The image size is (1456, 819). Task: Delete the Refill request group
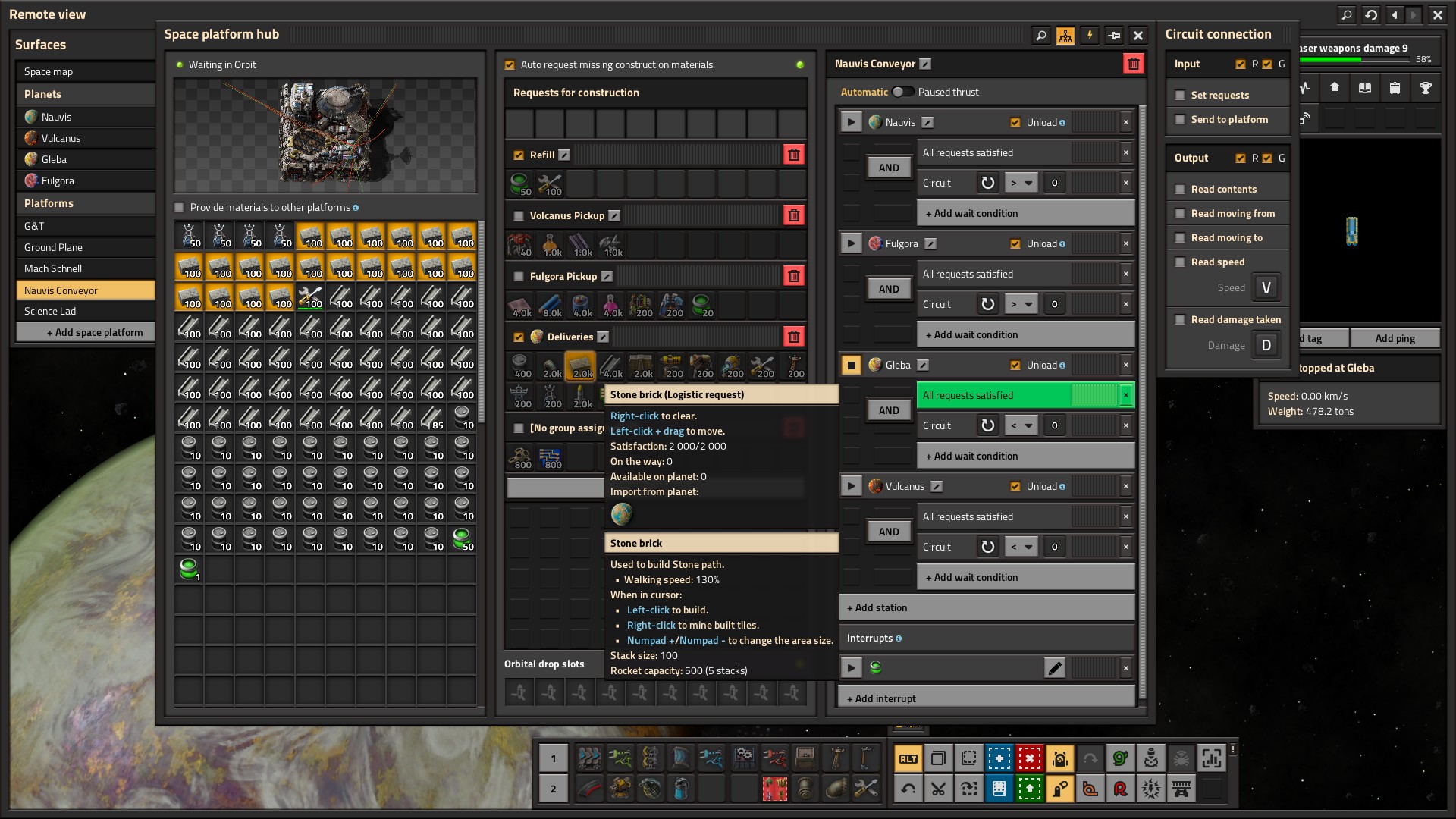pyautogui.click(x=794, y=155)
